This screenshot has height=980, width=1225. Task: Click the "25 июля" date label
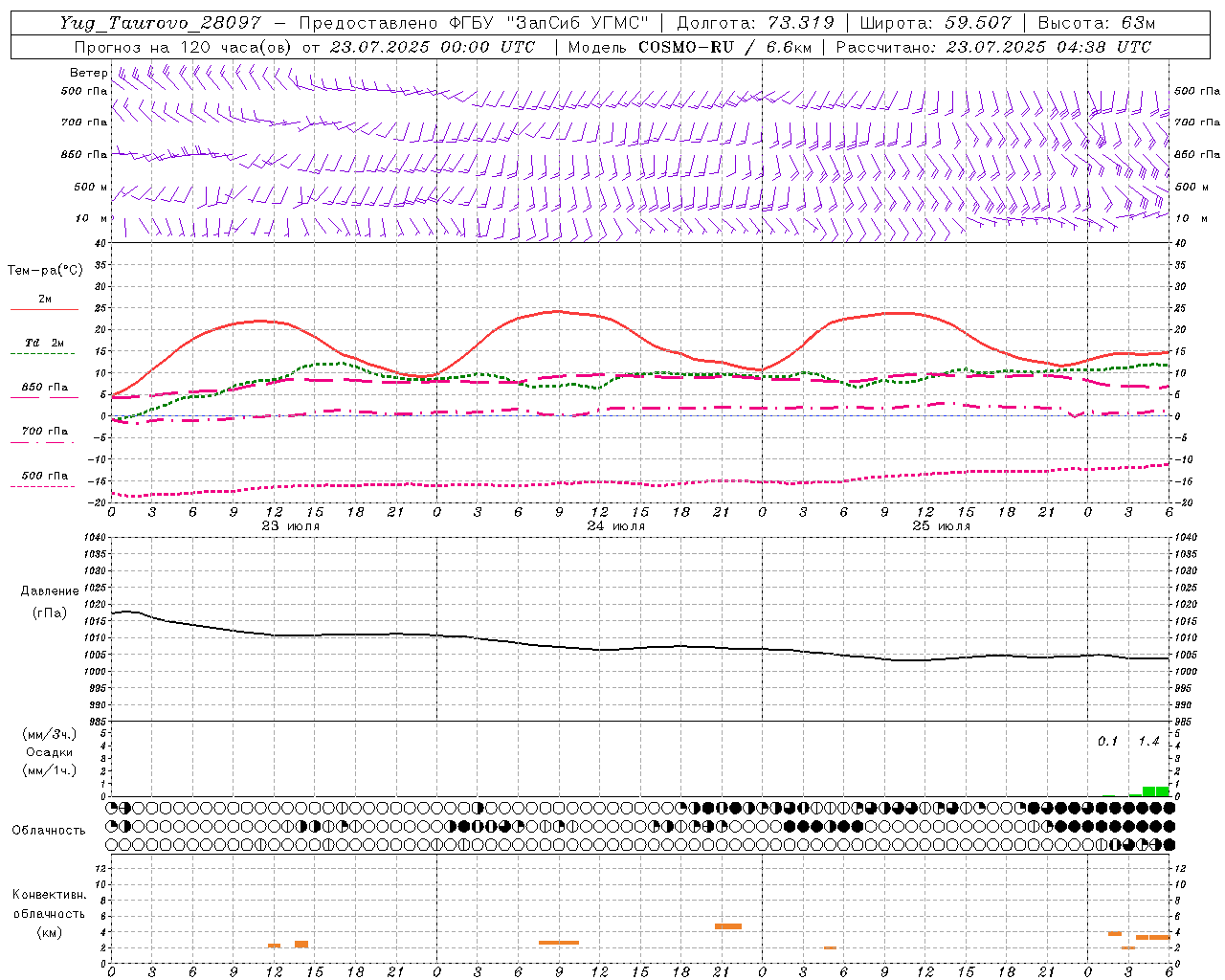coord(941,526)
